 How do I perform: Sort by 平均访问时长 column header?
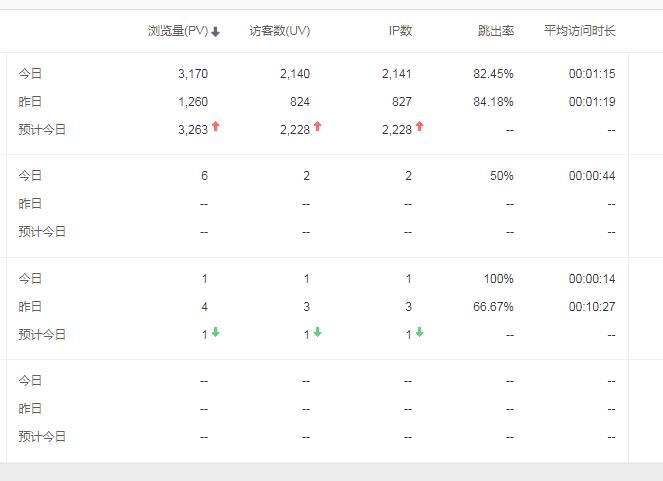tap(579, 31)
